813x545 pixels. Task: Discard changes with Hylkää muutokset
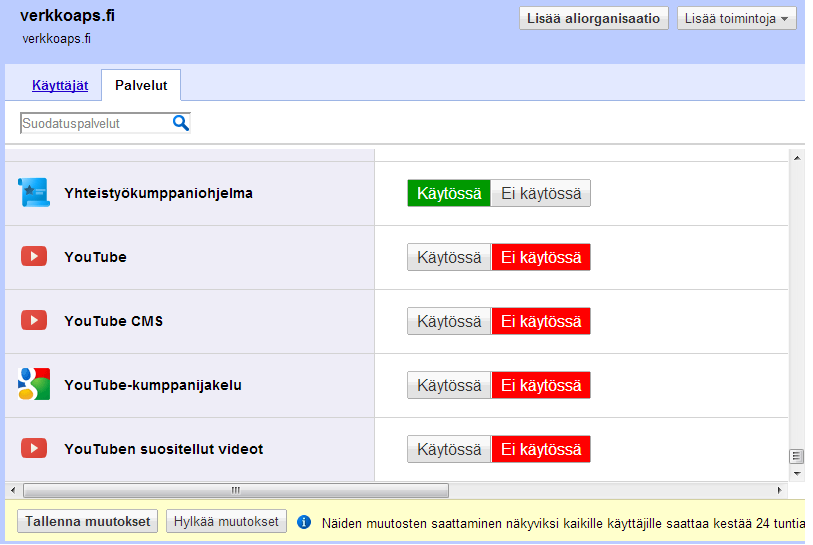(x=226, y=521)
